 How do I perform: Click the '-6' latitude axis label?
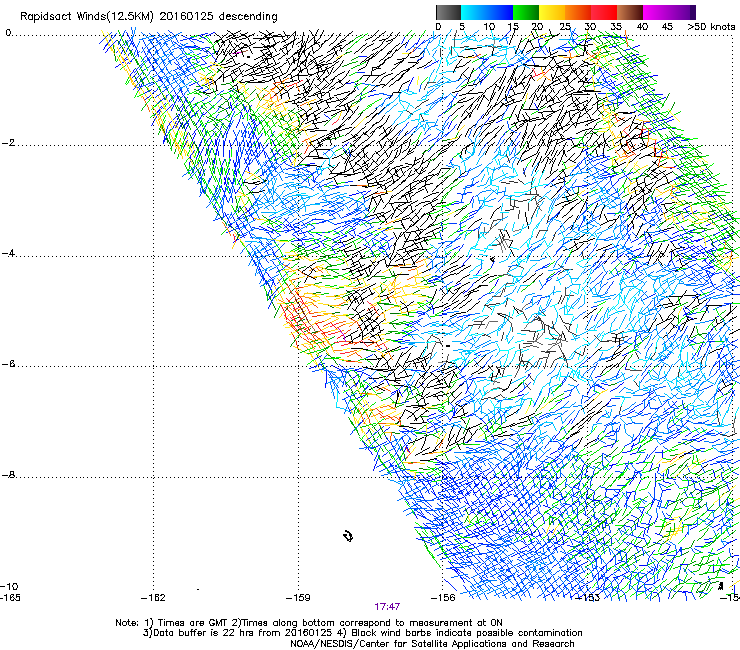(8, 364)
